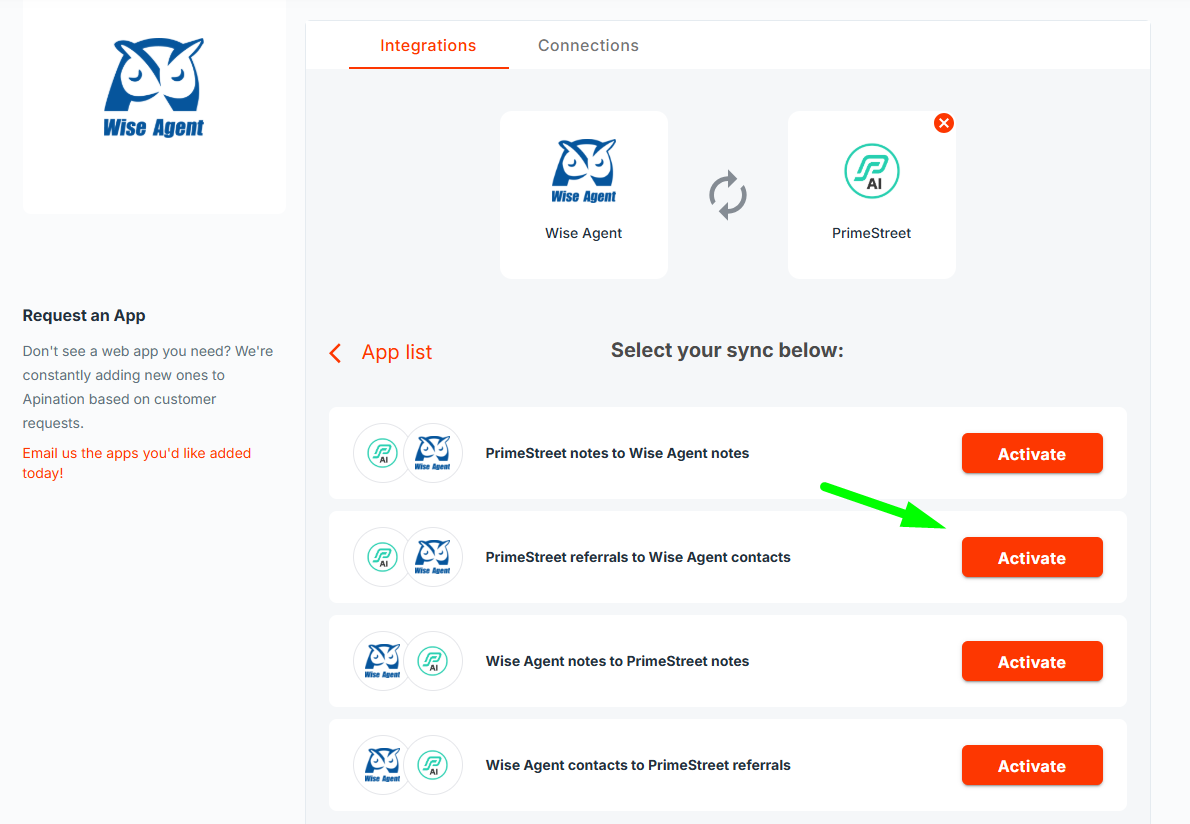Remove PrimeStreet with the red X icon
This screenshot has width=1190, height=824.
943,123
